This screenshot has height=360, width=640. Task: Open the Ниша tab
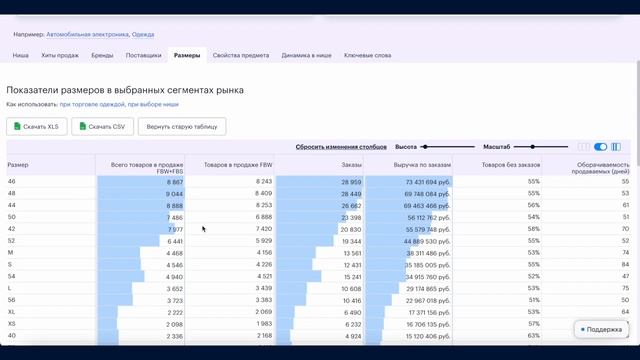[20, 55]
